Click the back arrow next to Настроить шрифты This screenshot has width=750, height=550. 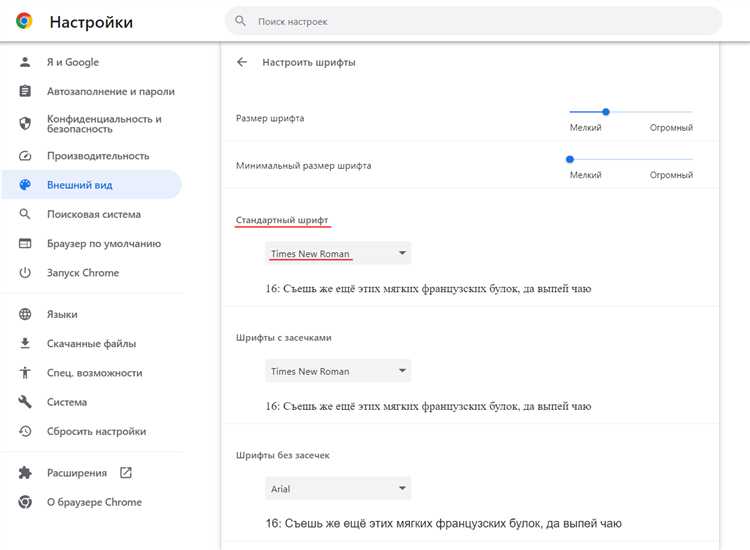tap(241, 62)
